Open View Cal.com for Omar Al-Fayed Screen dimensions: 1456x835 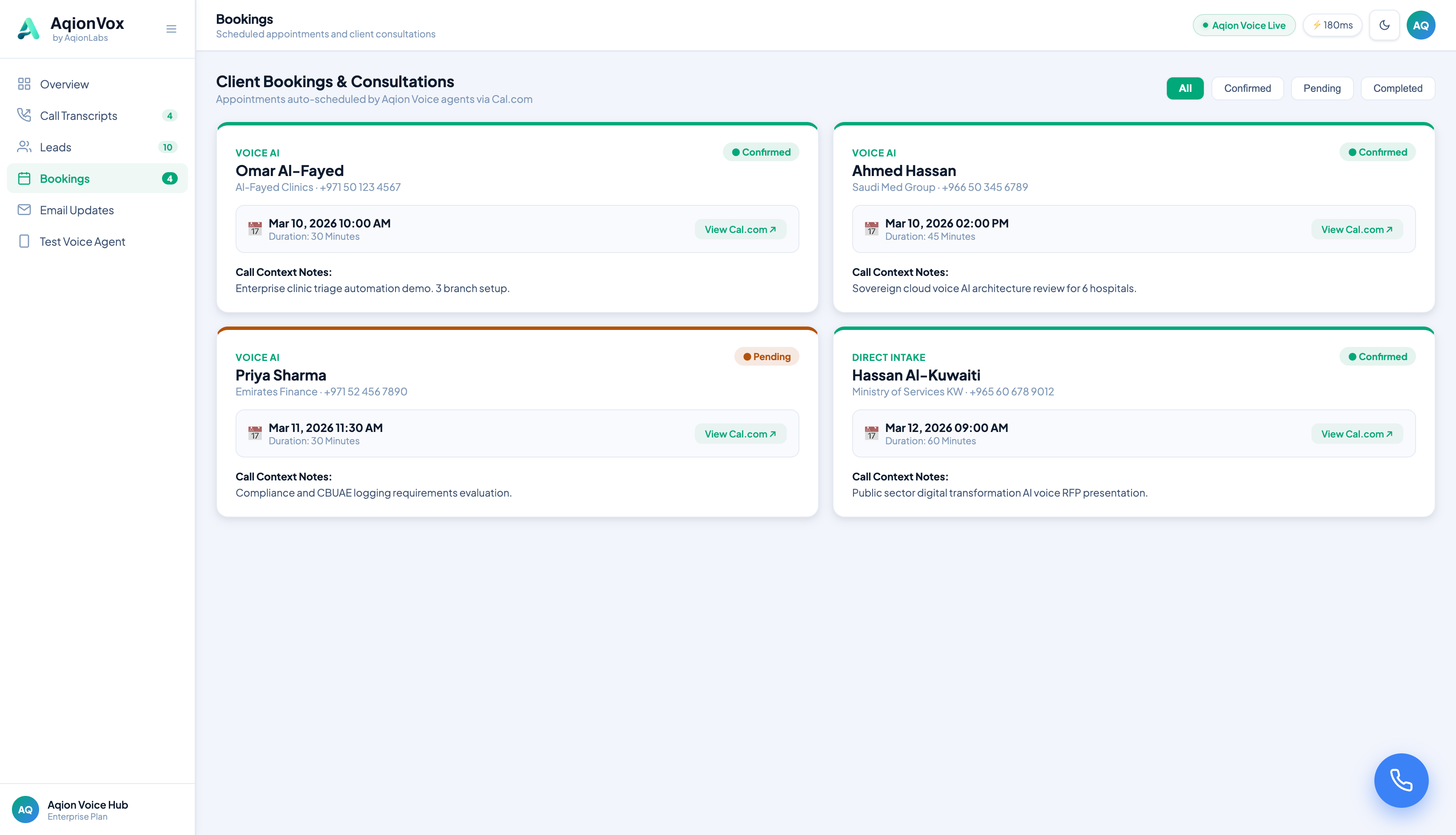(740, 230)
